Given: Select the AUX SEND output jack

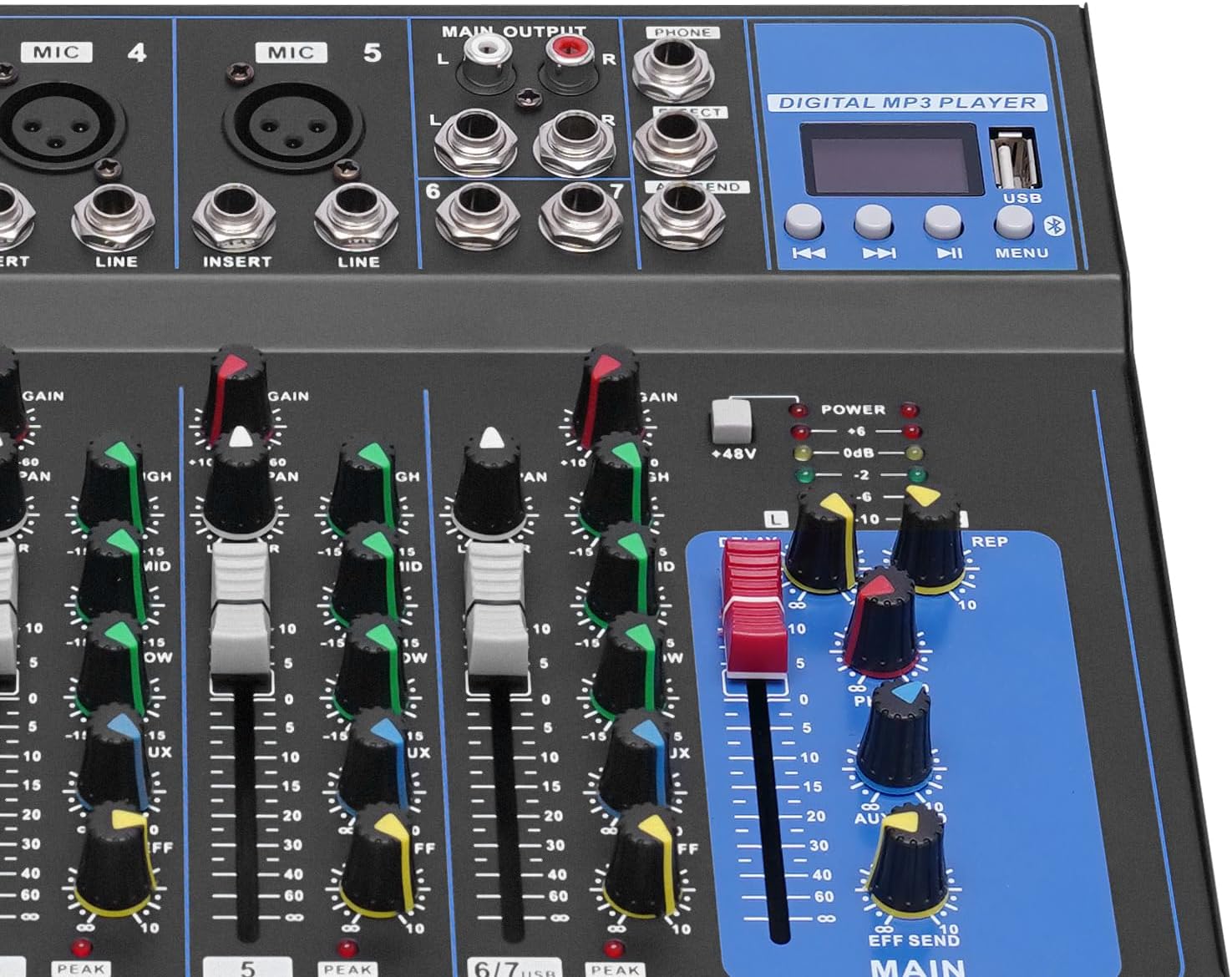Looking at the screenshot, I should pos(682,215).
